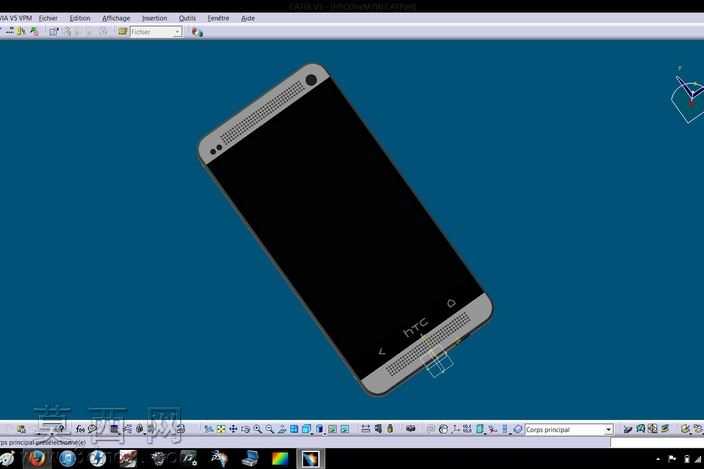This screenshot has width=704, height=469.
Task: Click the measure item icon next to measure-between
Action: tap(378, 429)
